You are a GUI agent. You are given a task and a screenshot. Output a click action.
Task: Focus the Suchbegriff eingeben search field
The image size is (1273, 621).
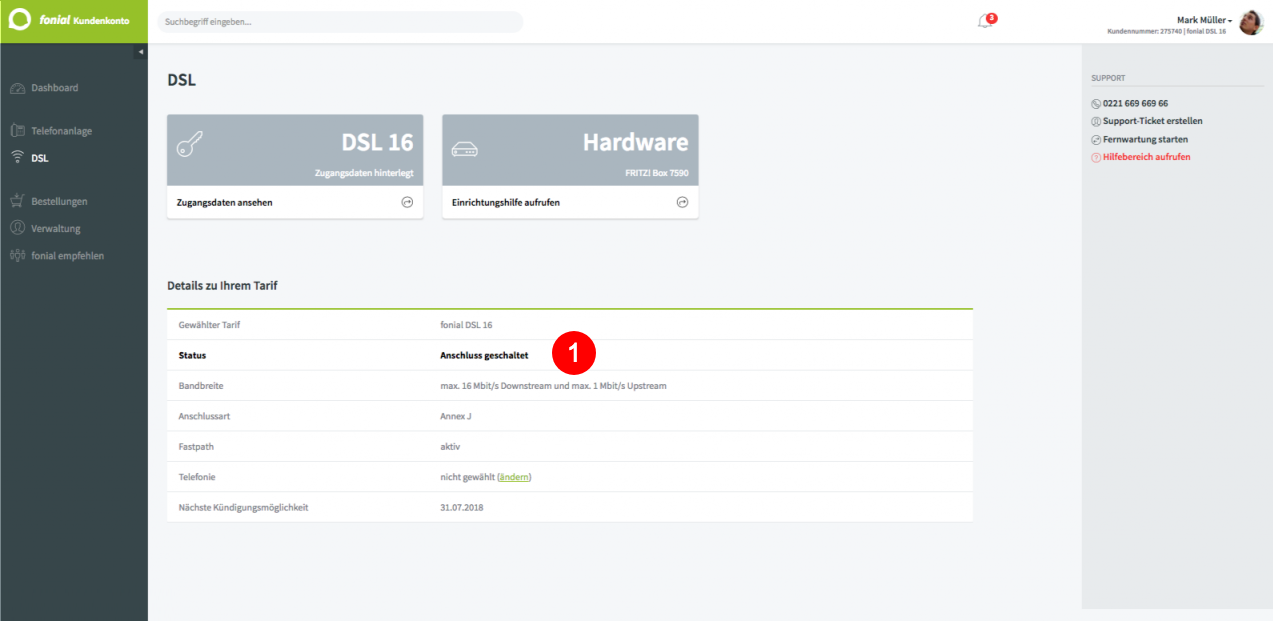point(340,22)
